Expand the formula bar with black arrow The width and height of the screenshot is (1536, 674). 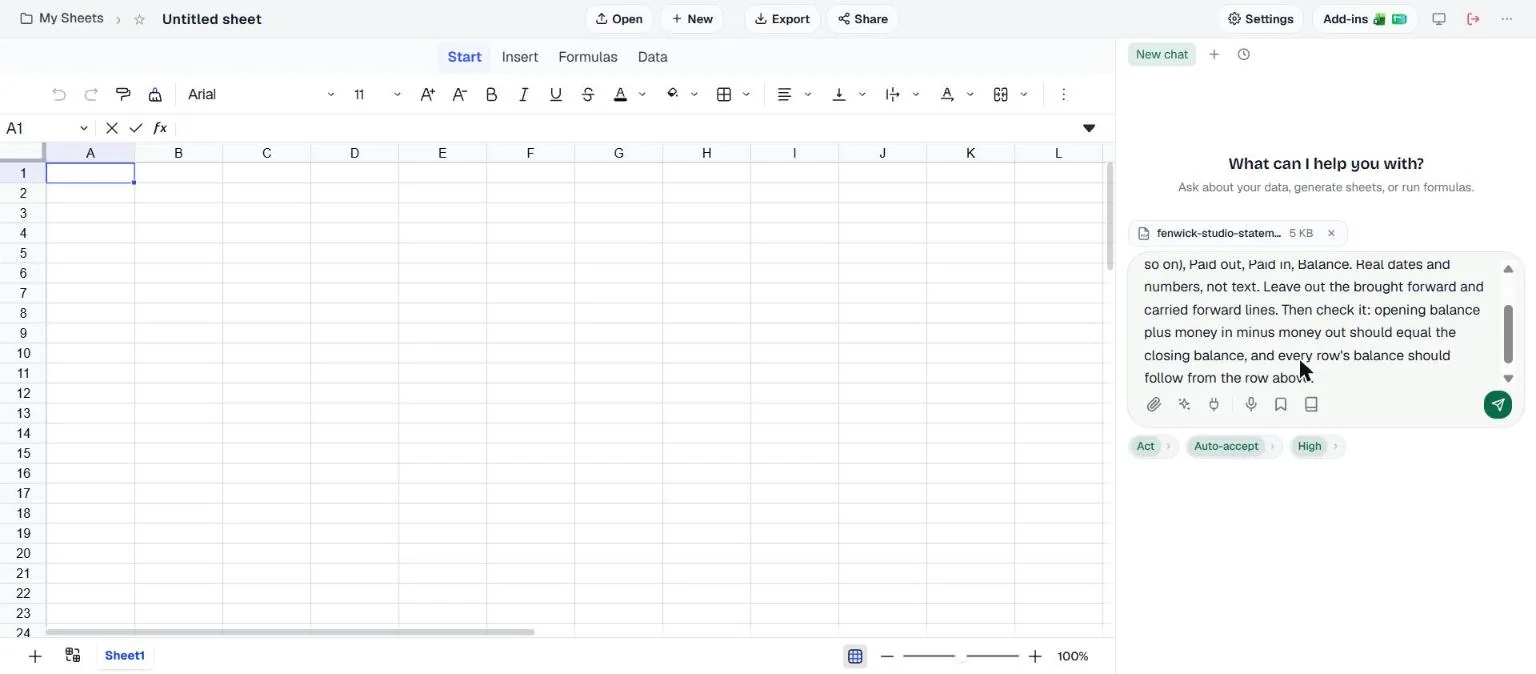coord(1089,128)
